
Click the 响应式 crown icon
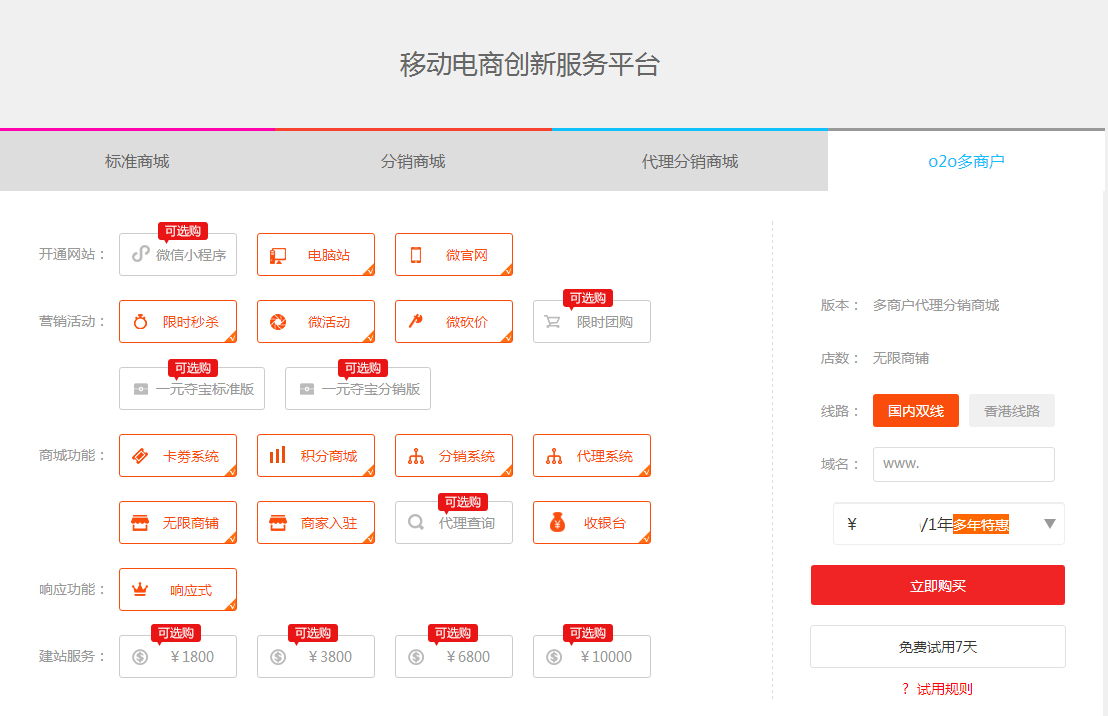click(x=141, y=590)
